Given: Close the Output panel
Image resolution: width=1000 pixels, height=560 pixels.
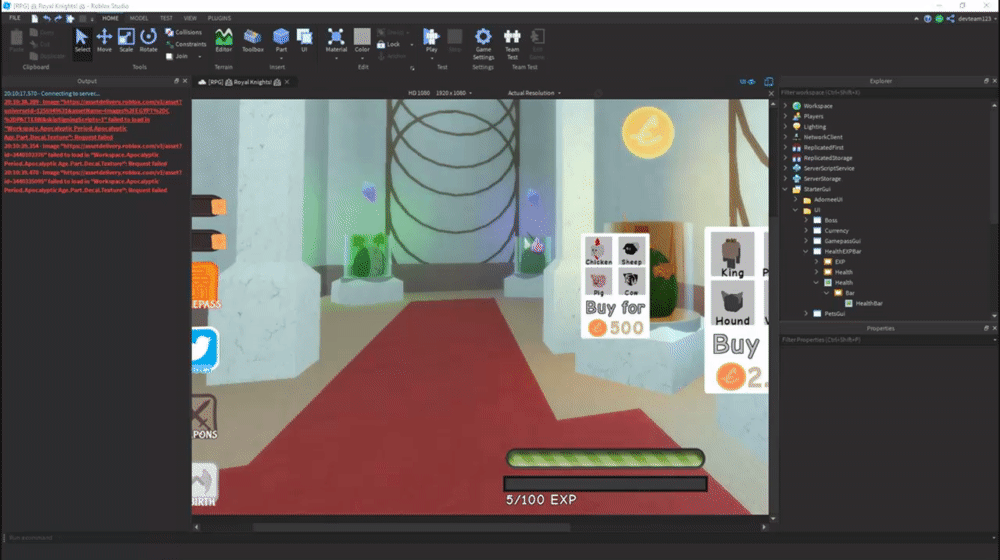Looking at the screenshot, I should tap(185, 81).
